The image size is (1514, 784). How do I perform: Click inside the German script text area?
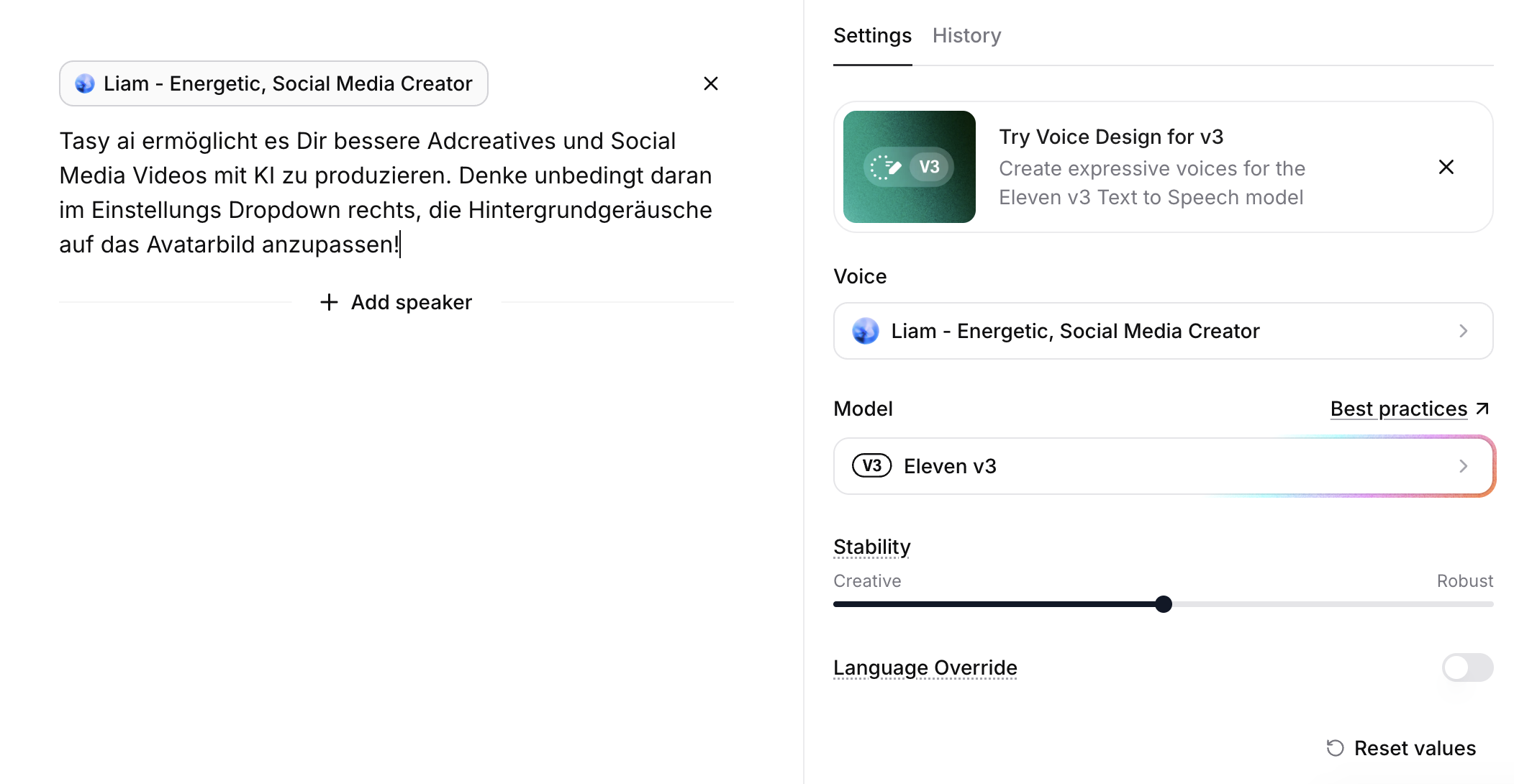pos(385,193)
